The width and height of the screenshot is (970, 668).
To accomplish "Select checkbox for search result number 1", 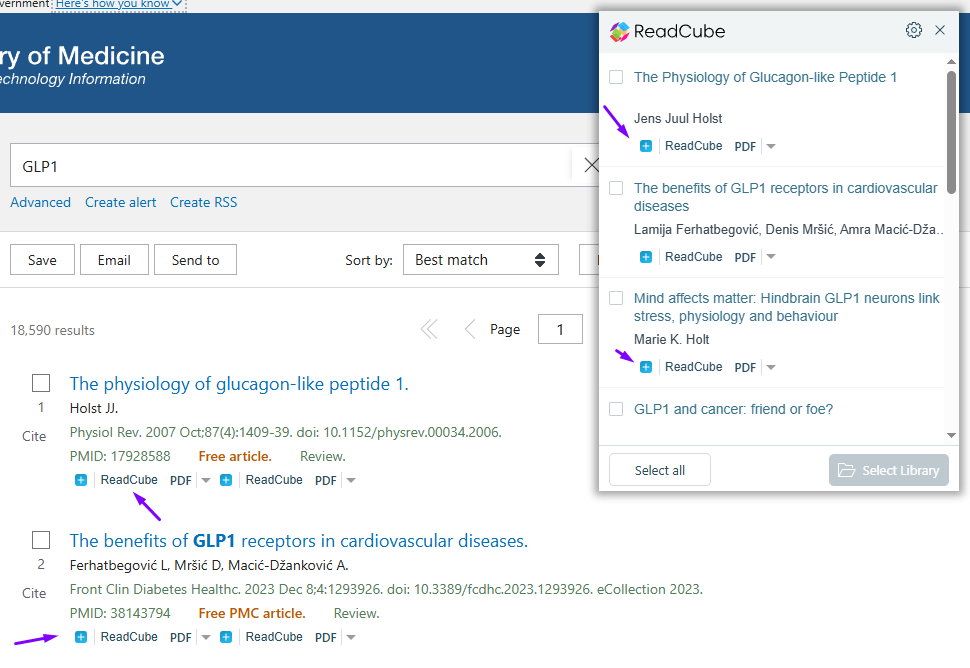I will 41,383.
